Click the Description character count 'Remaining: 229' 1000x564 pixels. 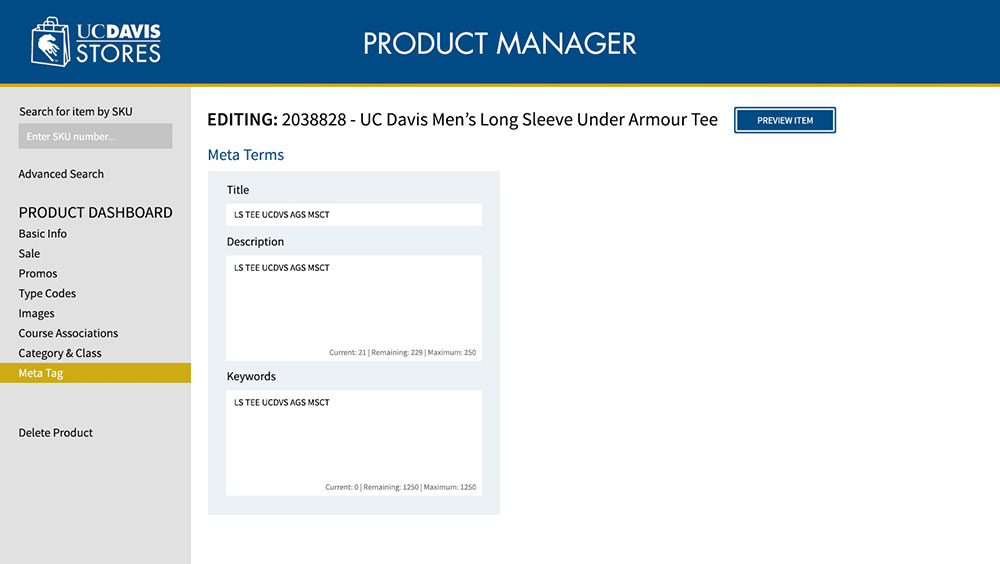[397, 352]
